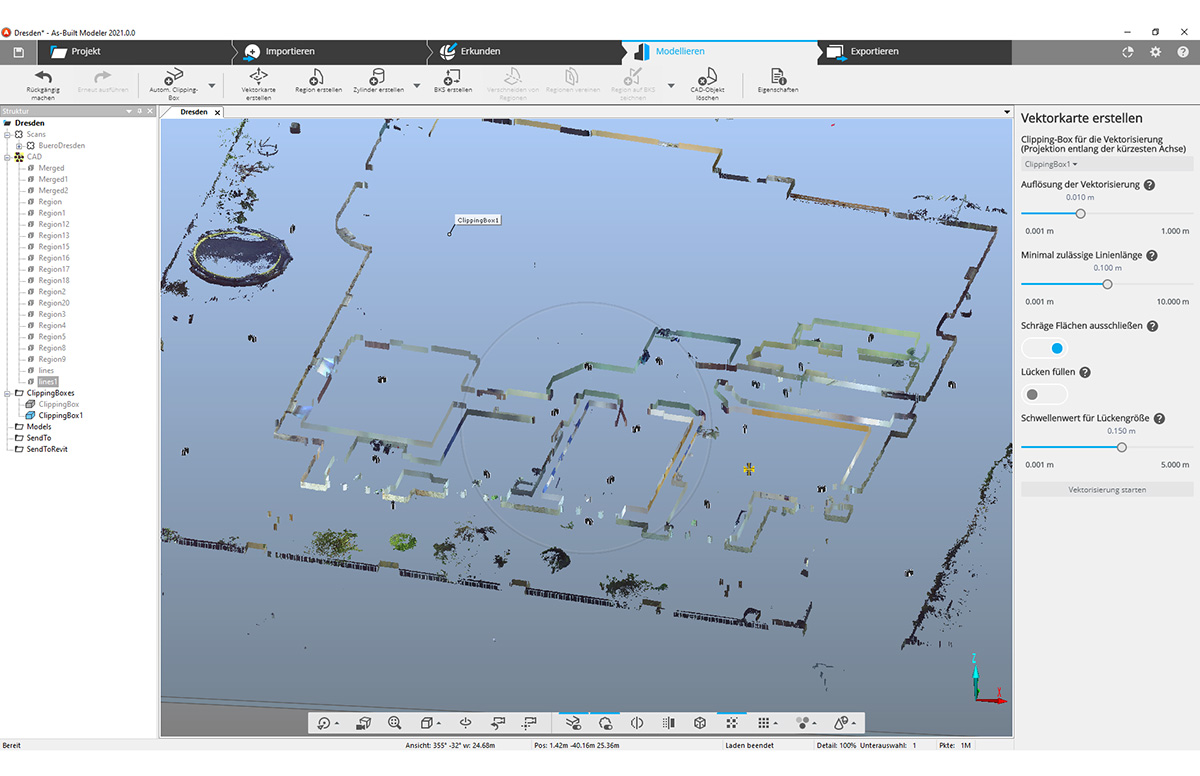Click the settings gear in title bar
The image size is (1200, 776).
[1155, 52]
